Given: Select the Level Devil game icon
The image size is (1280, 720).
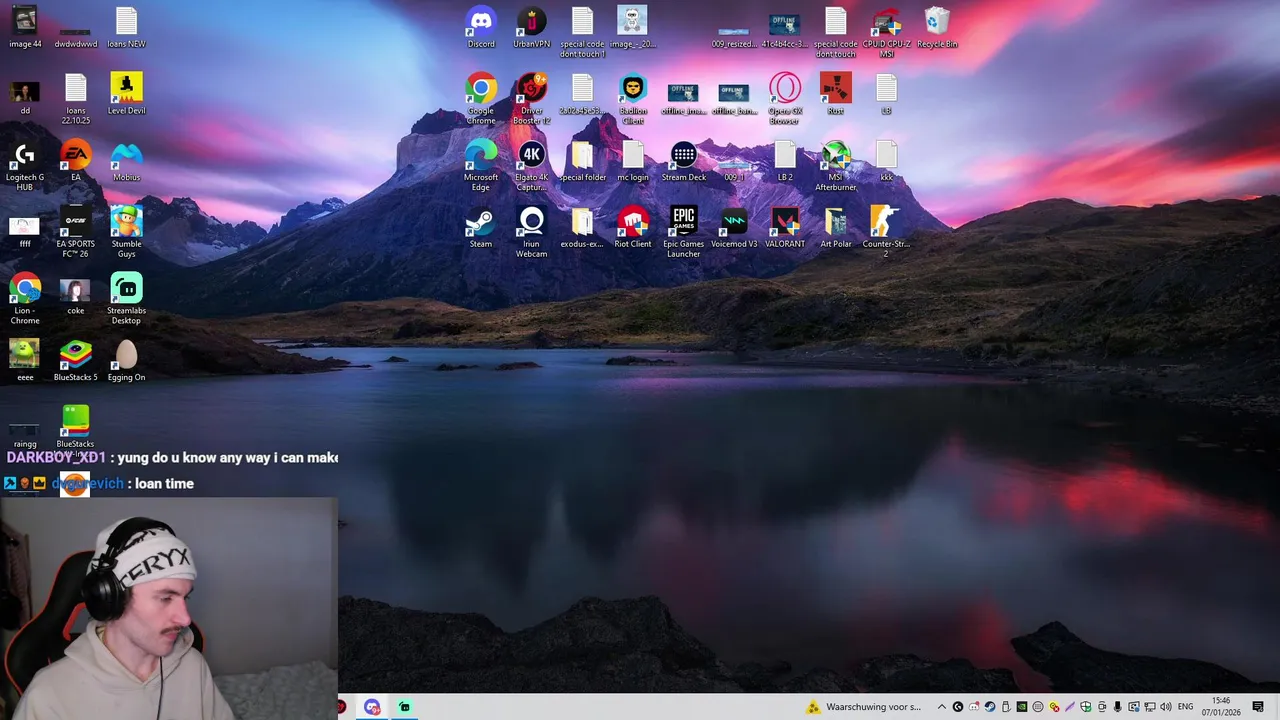Looking at the screenshot, I should (x=126, y=94).
